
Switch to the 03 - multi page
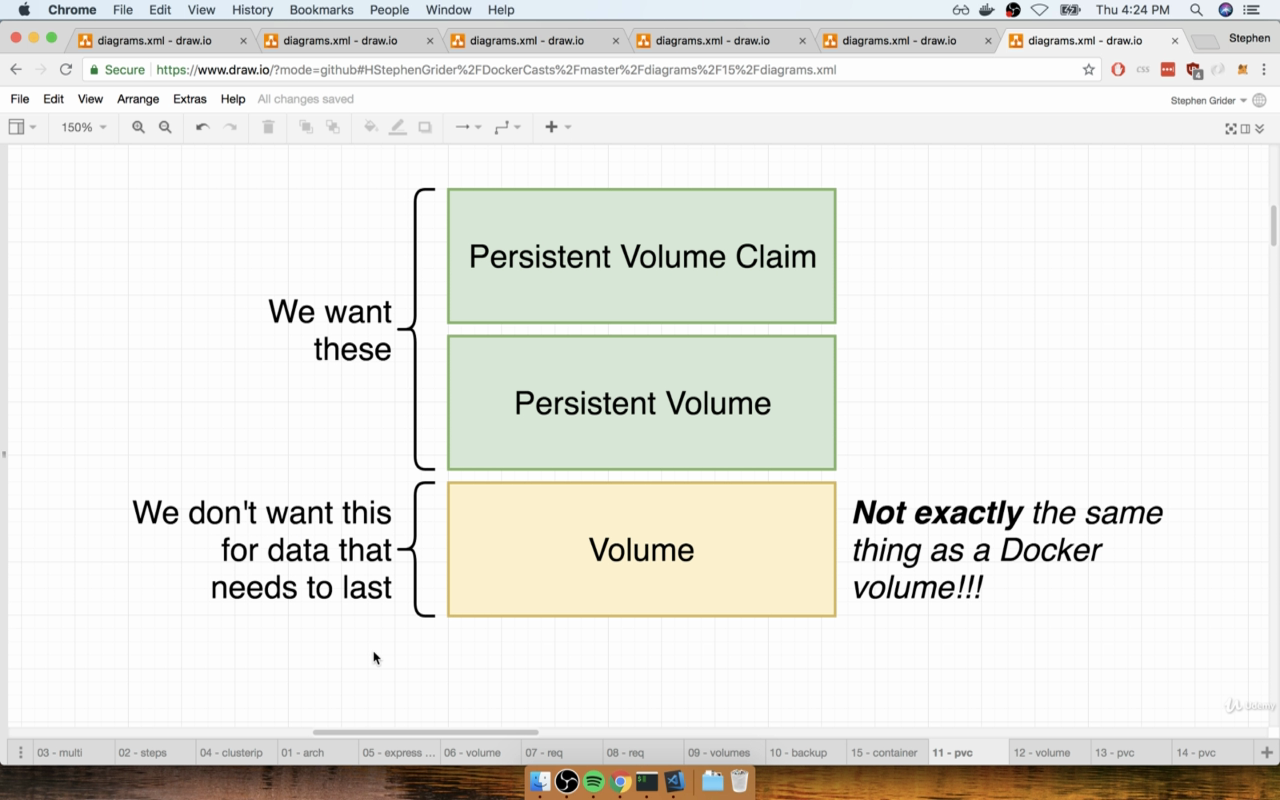pyautogui.click(x=60, y=752)
